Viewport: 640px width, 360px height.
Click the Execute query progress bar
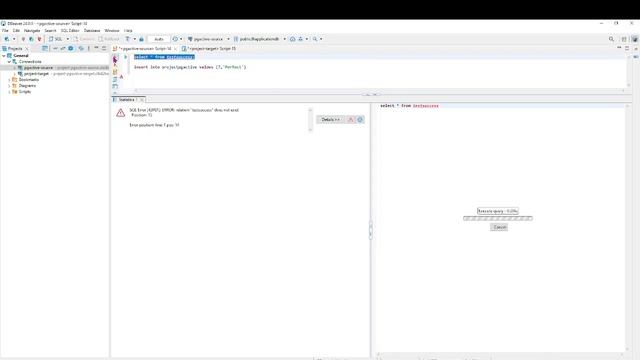click(498, 218)
